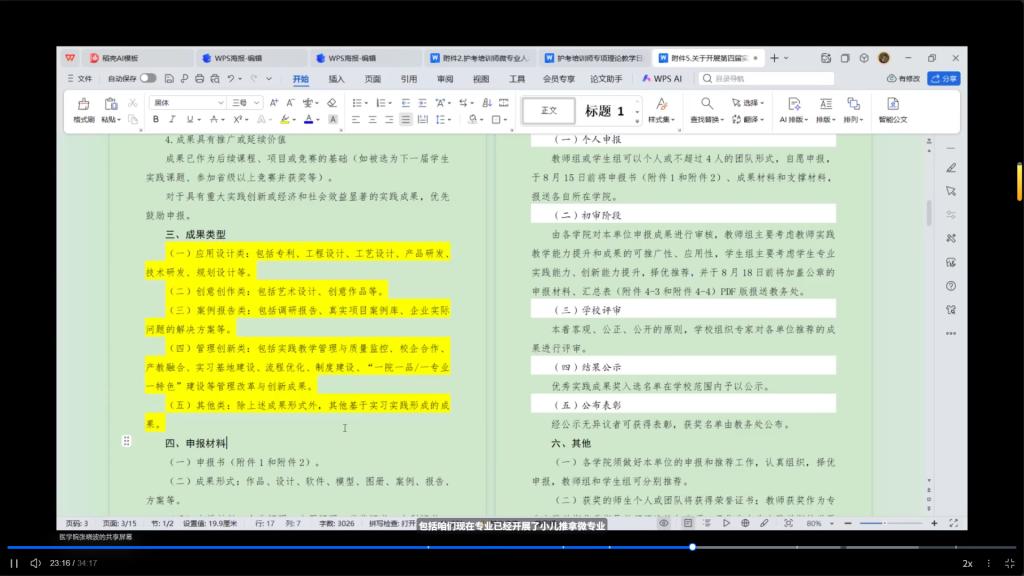Image resolution: width=1024 pixels, height=576 pixels.
Task: Open the 翻译 dropdown
Action: coord(748,120)
